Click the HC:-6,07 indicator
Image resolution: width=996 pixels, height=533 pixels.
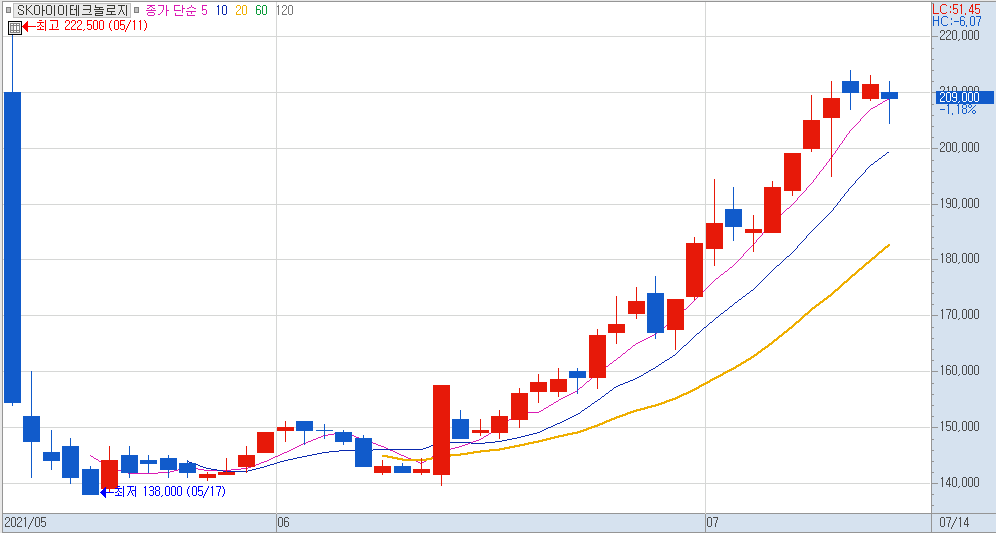(957, 21)
